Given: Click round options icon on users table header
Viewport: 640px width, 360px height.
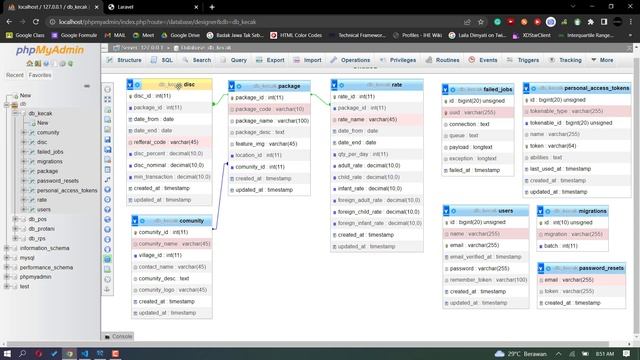Looking at the screenshot, I should point(453,211).
